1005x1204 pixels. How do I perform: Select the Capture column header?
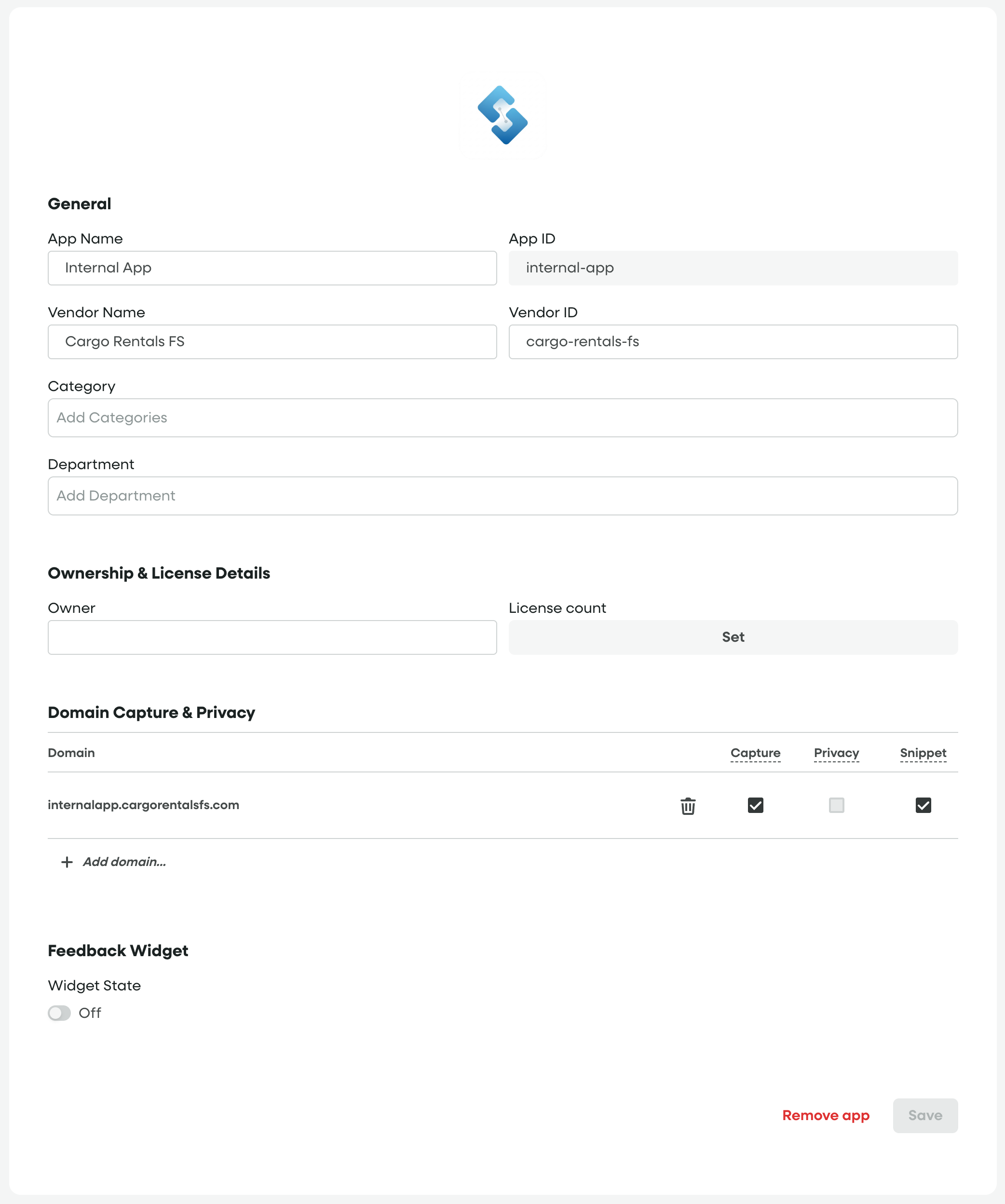pyautogui.click(x=755, y=753)
